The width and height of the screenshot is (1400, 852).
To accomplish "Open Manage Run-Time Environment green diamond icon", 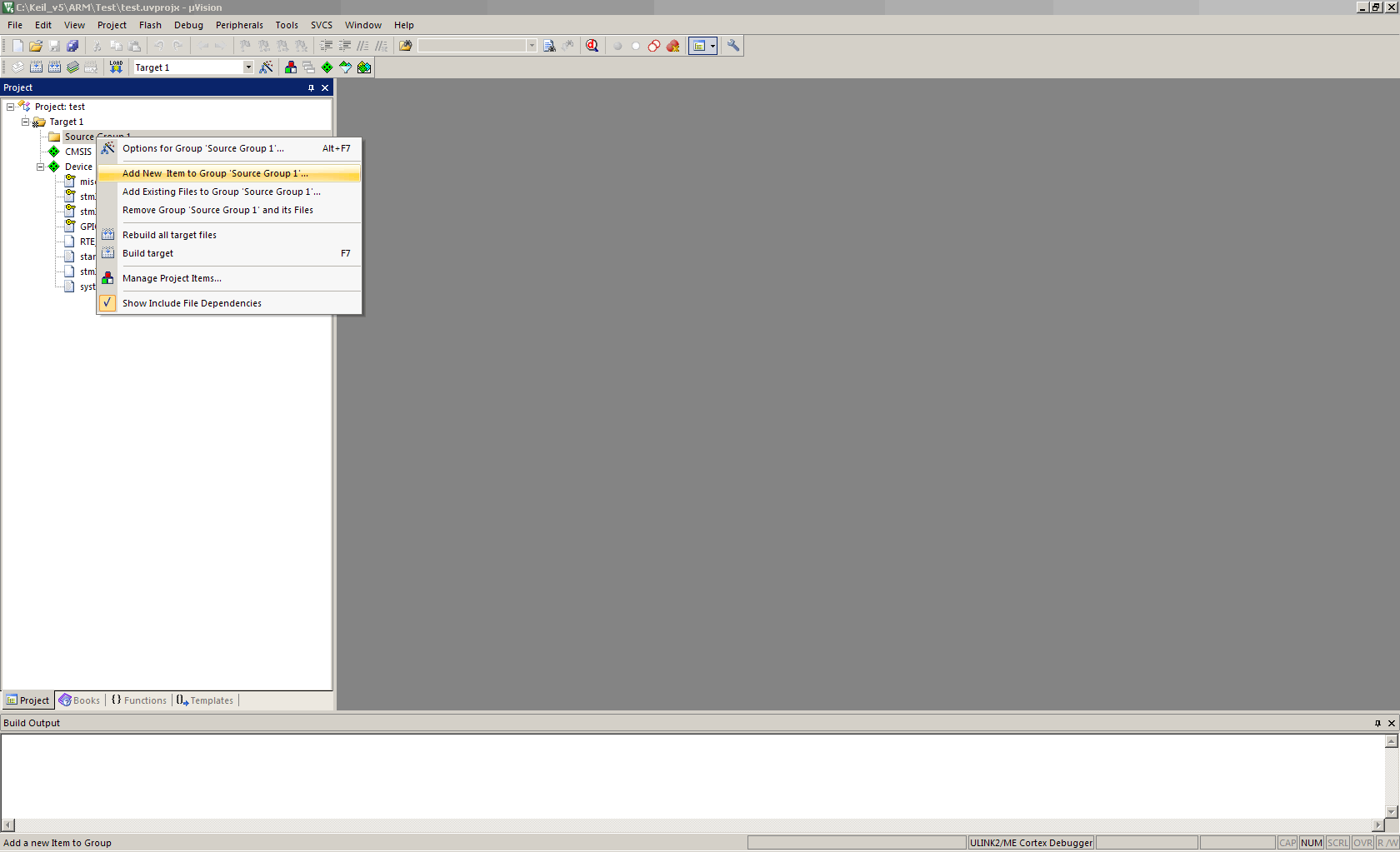I will (327, 67).
